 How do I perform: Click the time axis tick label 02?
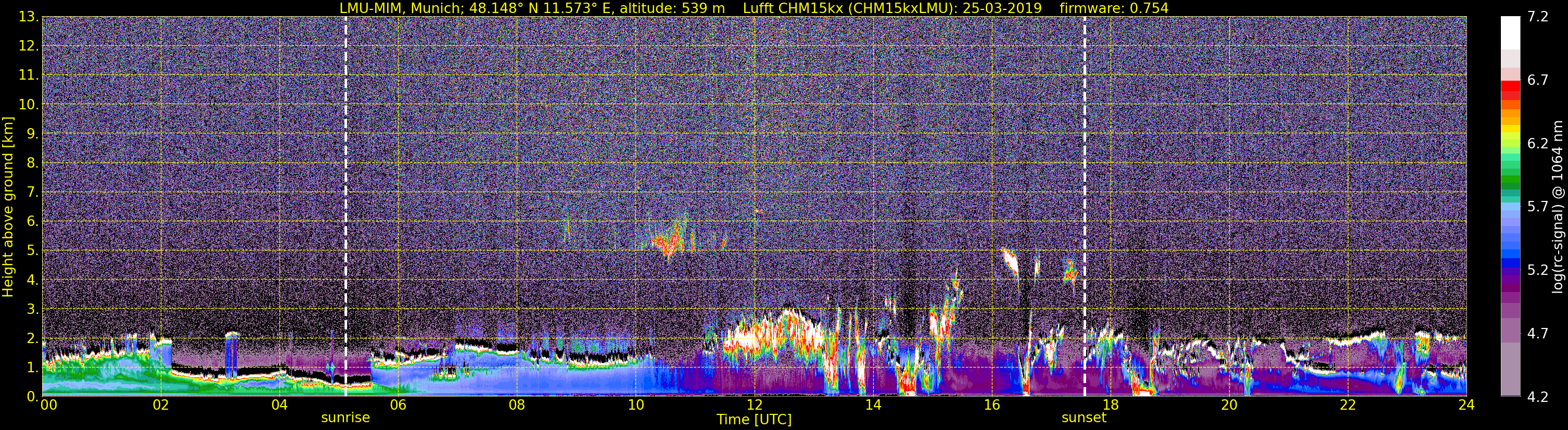point(161,406)
